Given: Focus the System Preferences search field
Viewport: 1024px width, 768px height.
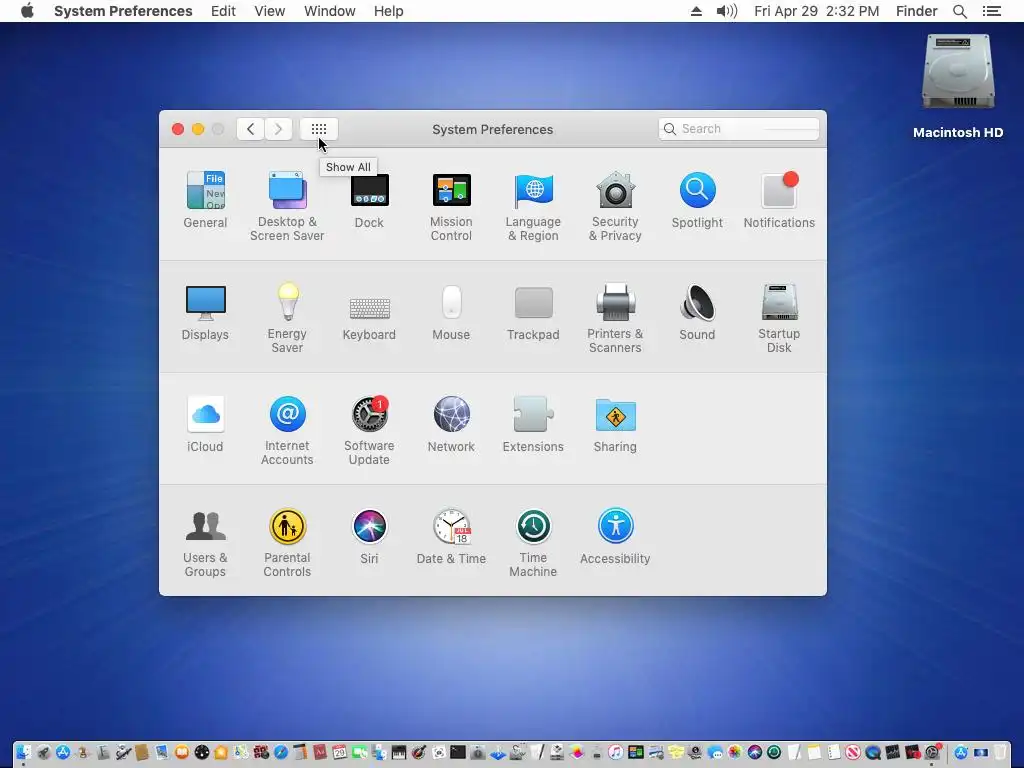Looking at the screenshot, I should pos(739,129).
